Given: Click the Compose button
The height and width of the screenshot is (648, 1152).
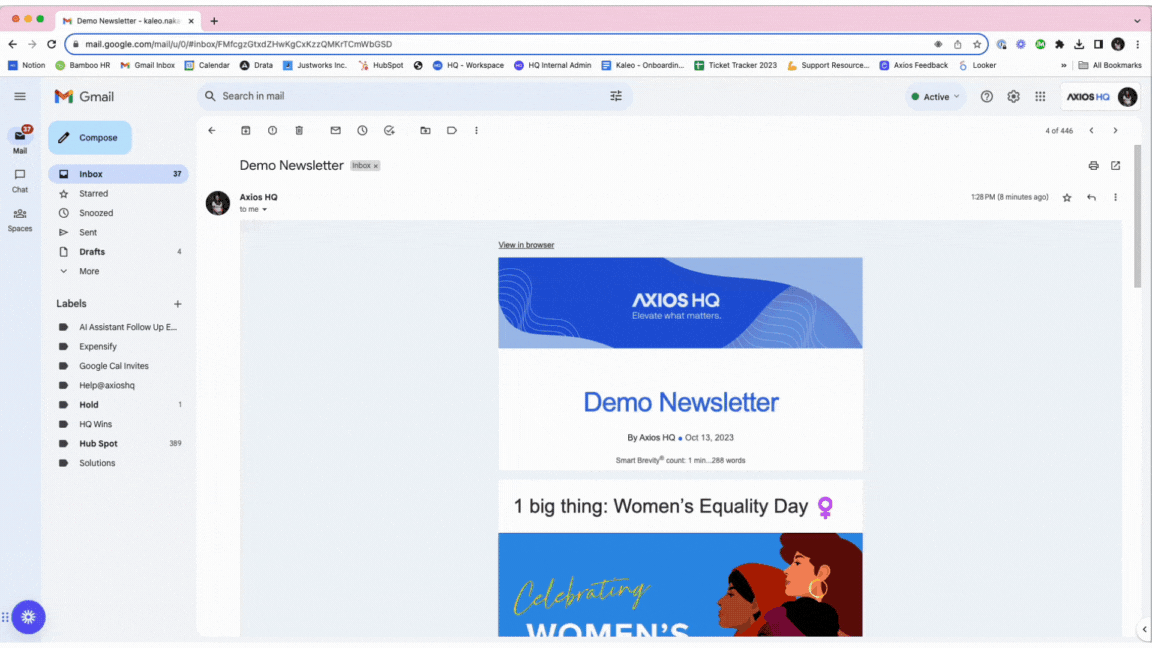Looking at the screenshot, I should tap(90, 138).
